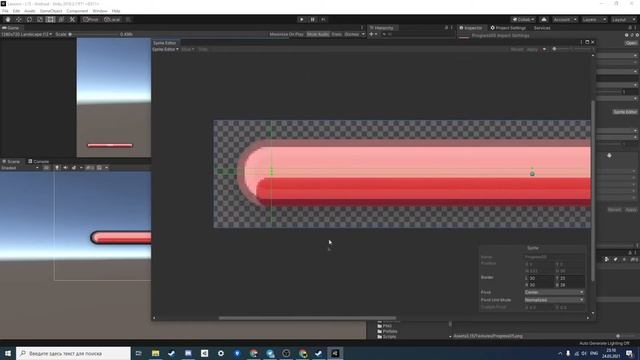The height and width of the screenshot is (360, 640).
Task: Toggle Local/Global handle rotation
Action: [112, 19]
